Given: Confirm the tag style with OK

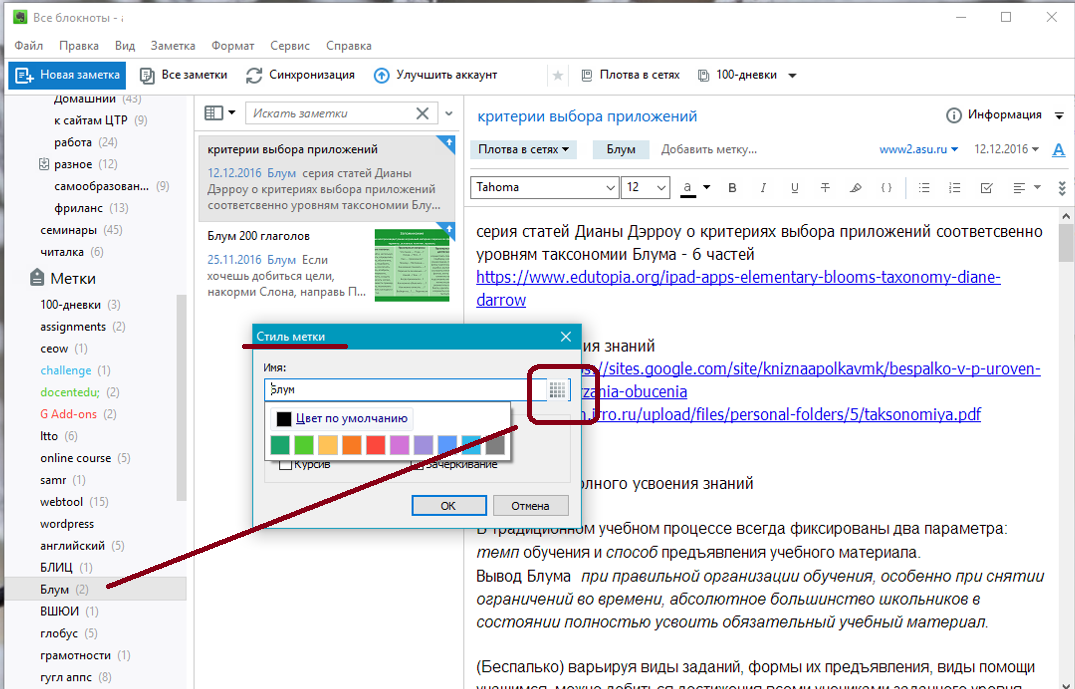Looking at the screenshot, I should tap(448, 506).
